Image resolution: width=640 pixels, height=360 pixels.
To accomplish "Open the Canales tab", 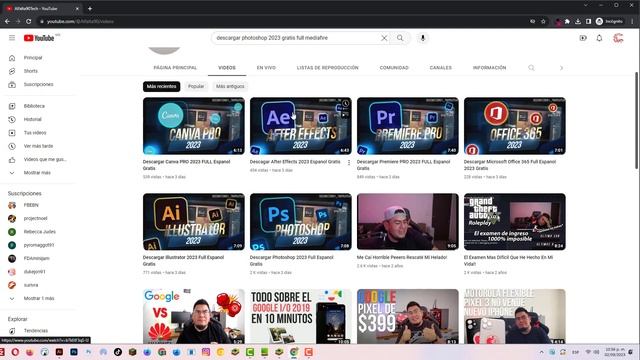I will 440,68.
